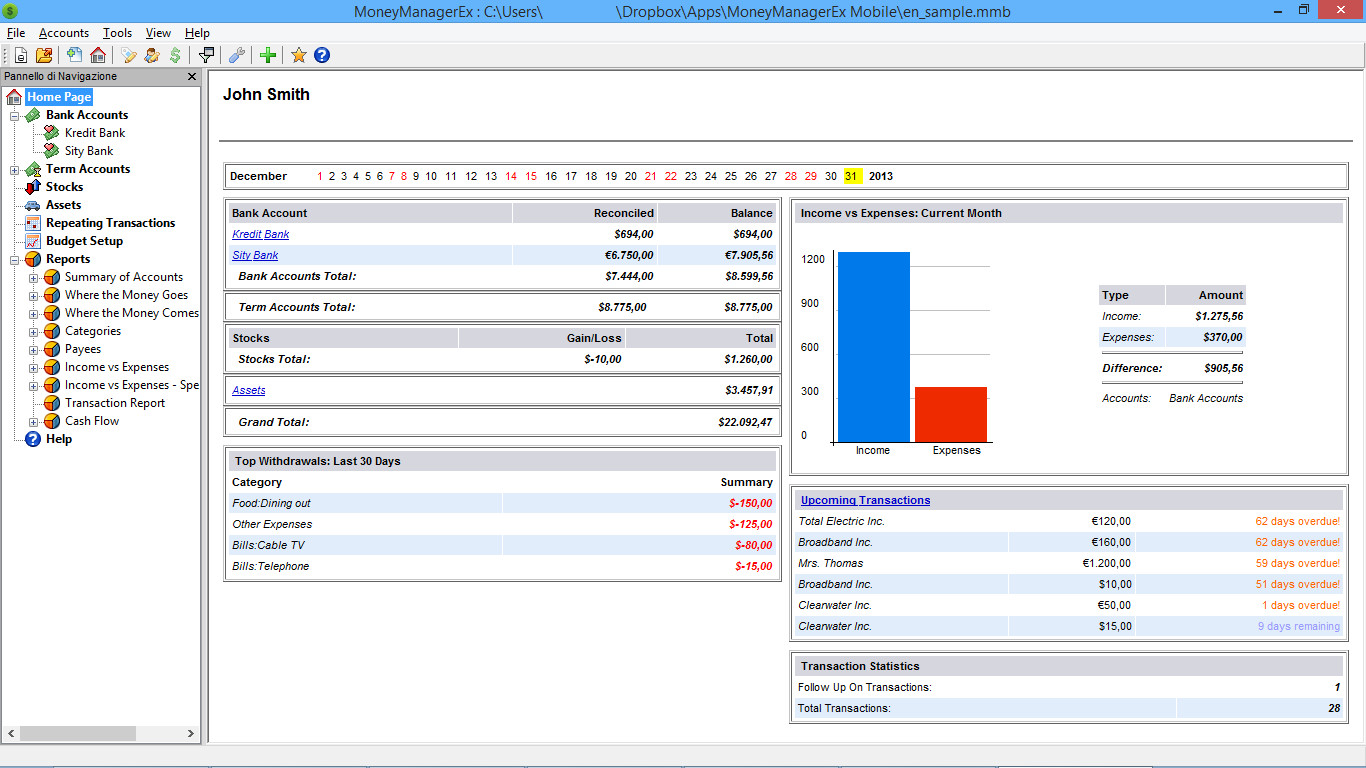Expand the Term Accounts tree node

(15, 170)
